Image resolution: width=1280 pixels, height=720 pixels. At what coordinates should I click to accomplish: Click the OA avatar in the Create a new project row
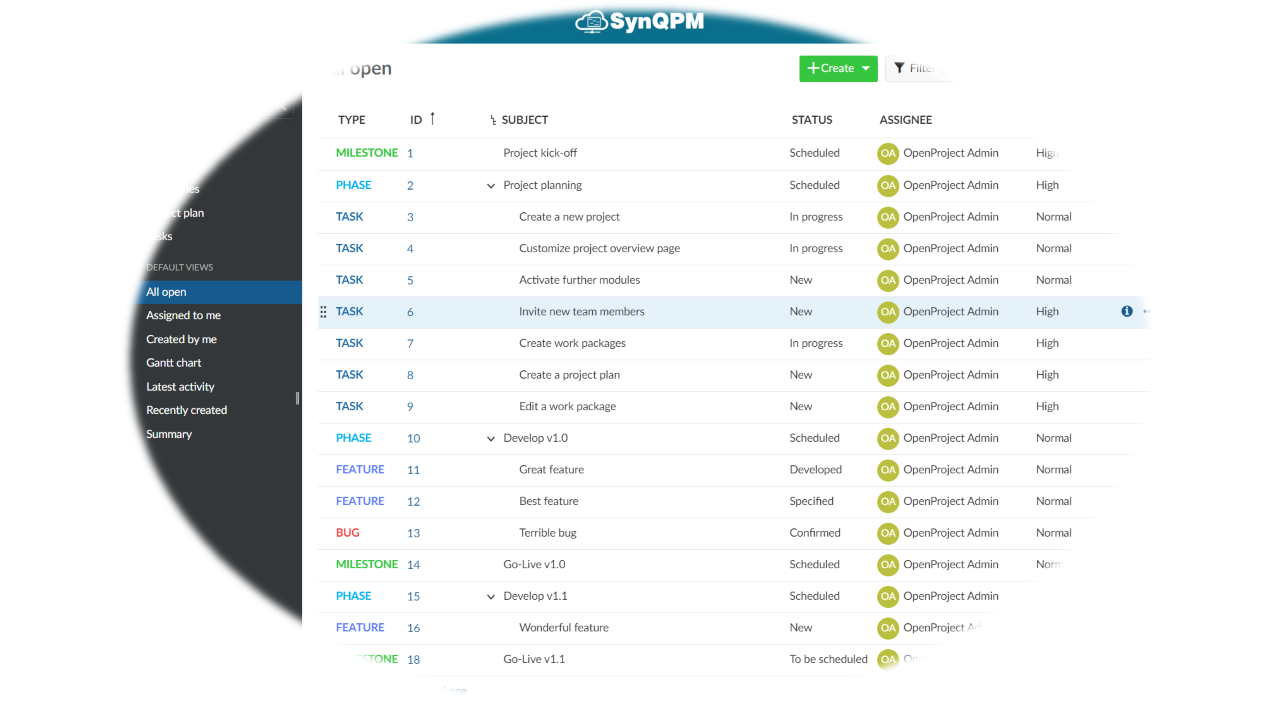[888, 217]
